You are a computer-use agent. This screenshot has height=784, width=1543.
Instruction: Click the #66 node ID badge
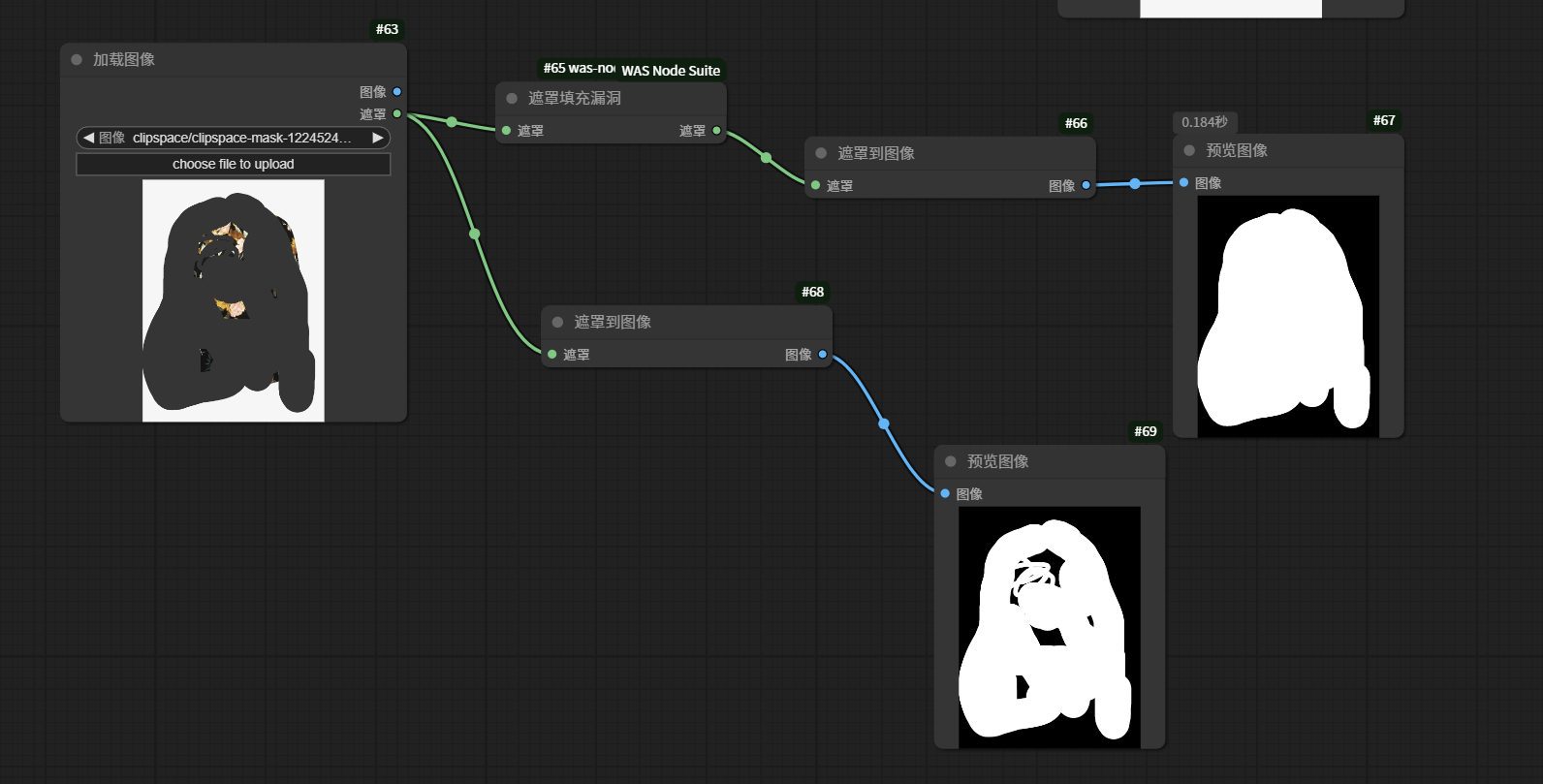1076,123
